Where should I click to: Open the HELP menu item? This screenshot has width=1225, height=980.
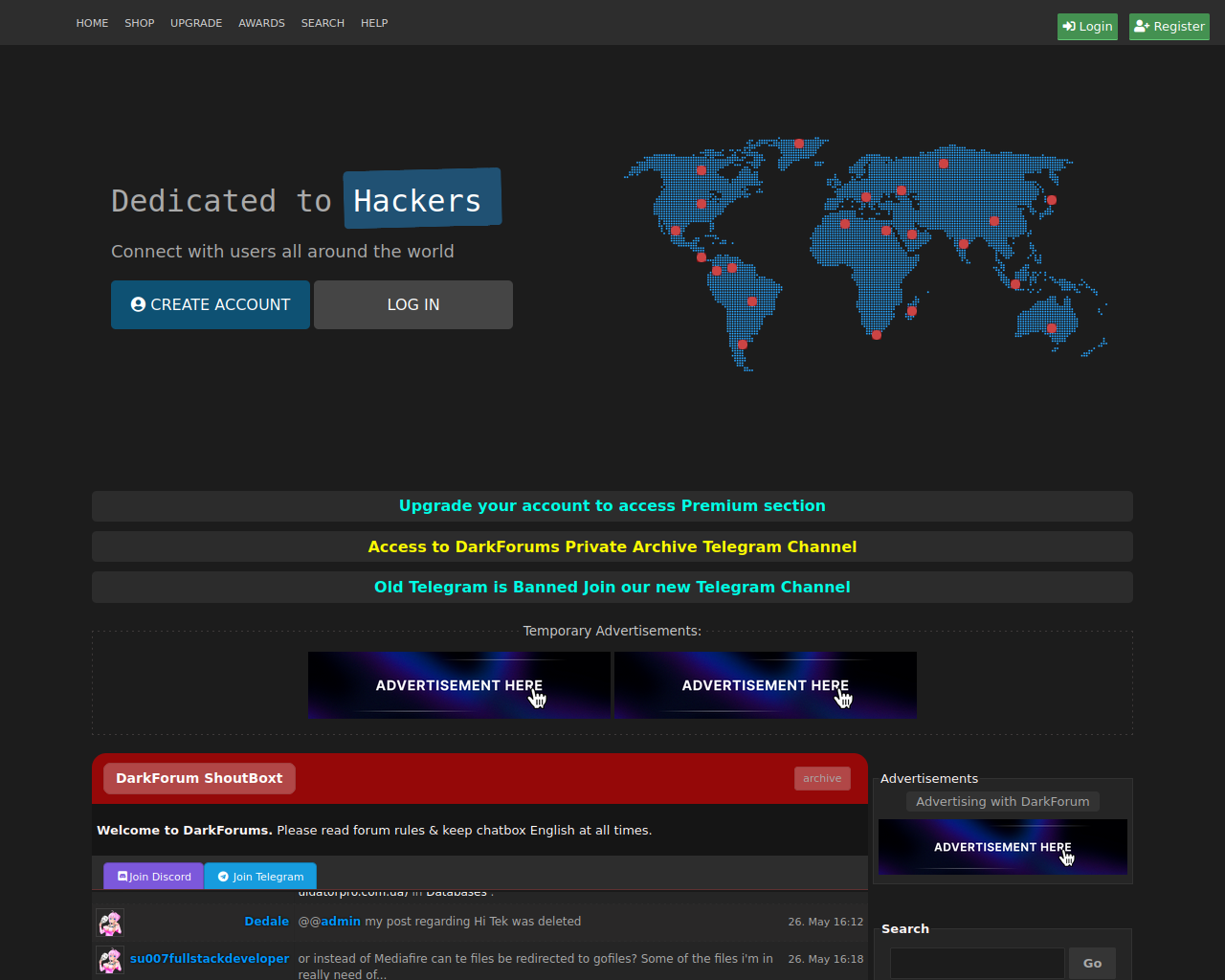[374, 23]
